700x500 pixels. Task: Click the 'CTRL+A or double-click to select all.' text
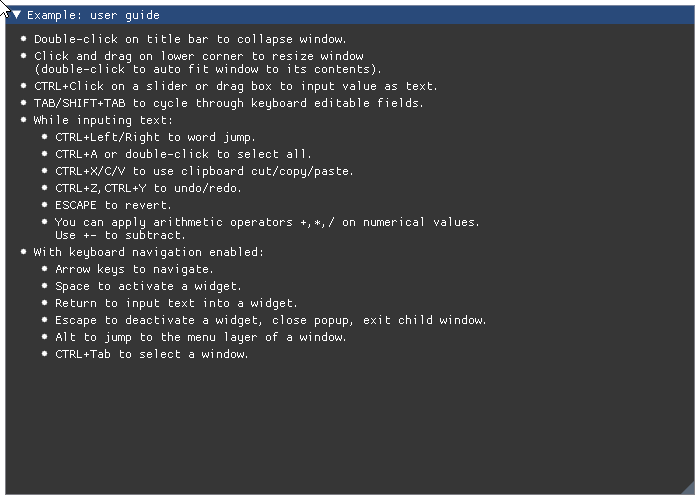(183, 154)
